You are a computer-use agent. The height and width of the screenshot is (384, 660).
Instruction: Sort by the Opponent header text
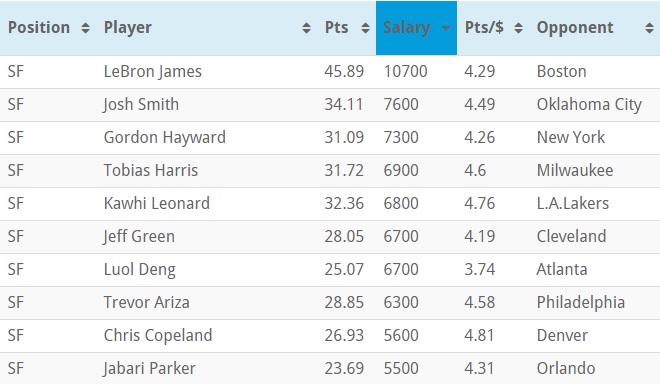[x=575, y=28]
